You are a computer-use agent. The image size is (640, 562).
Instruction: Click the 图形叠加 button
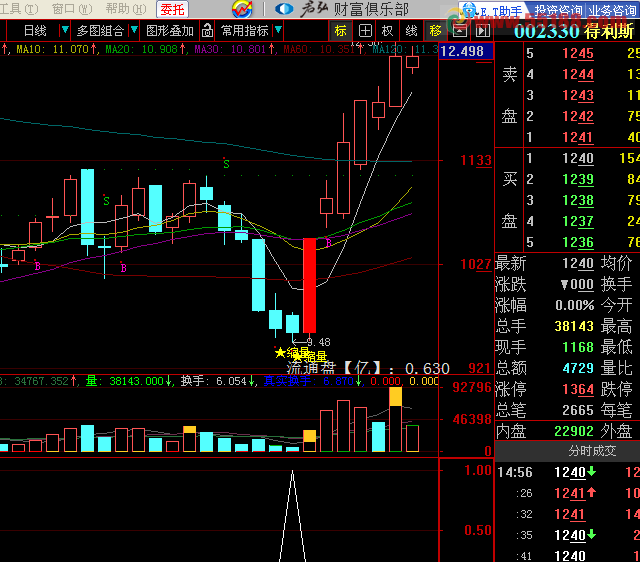point(170,31)
